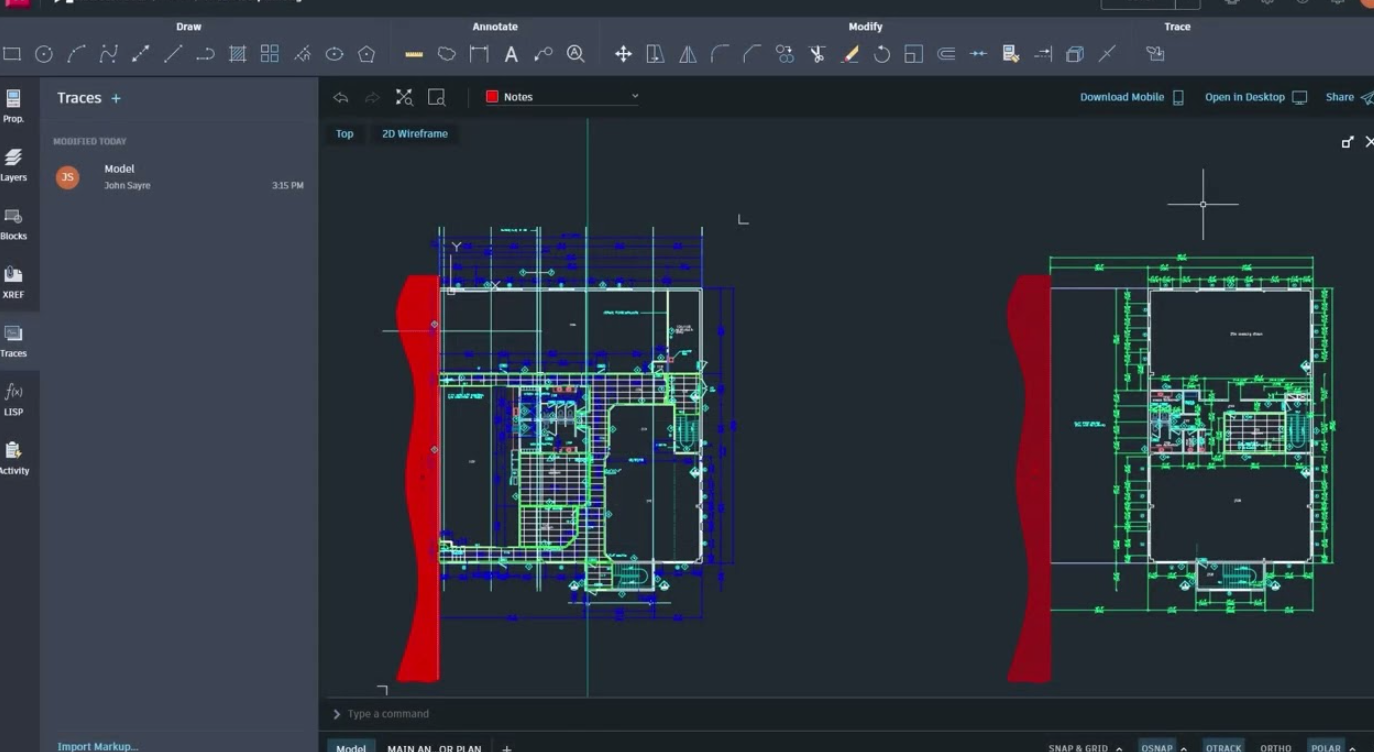
Task: Enable ORTHO mode
Action: tap(1275, 747)
